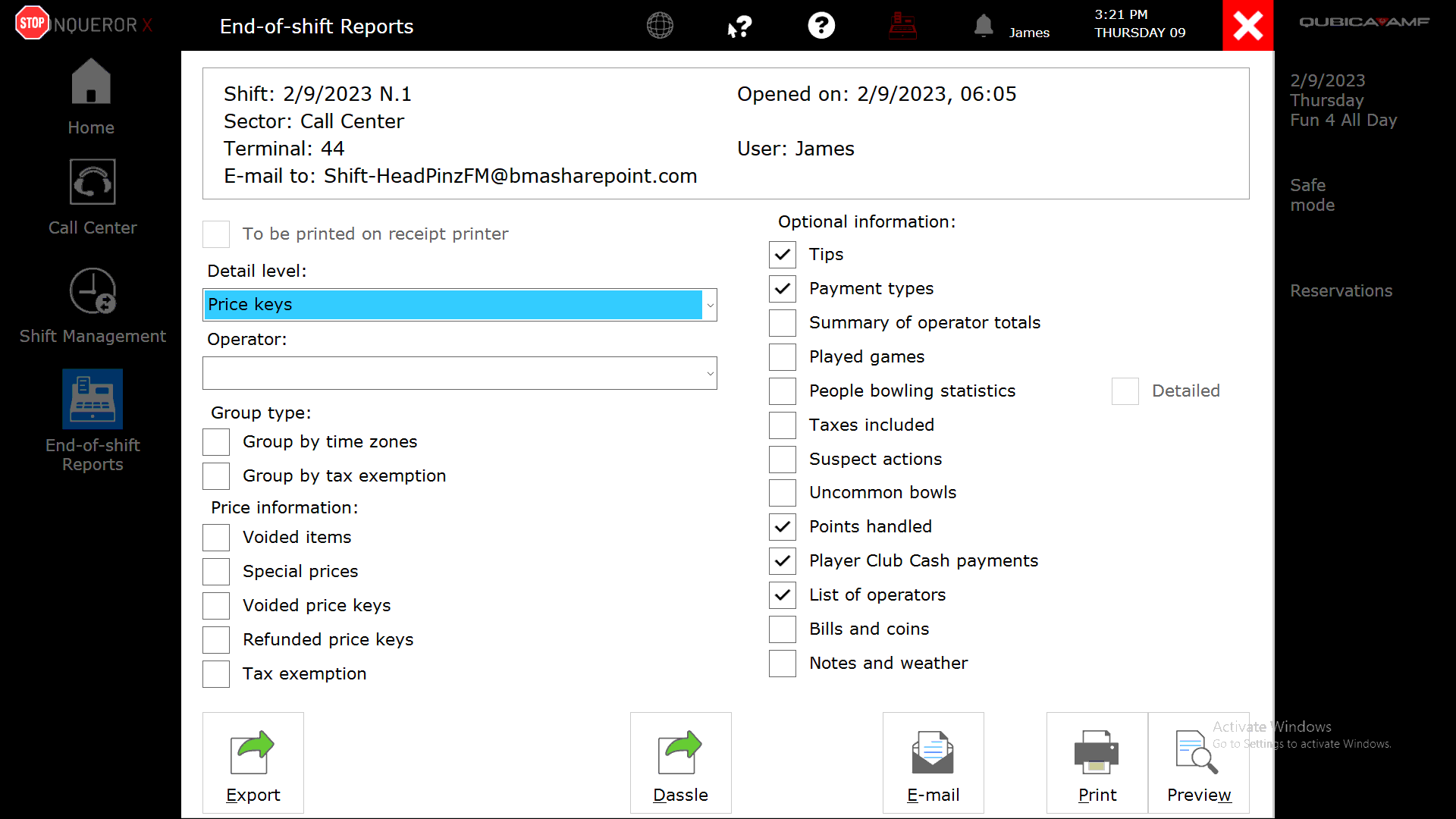Open report Preview
Viewport: 1456px width, 819px height.
coord(1199,763)
